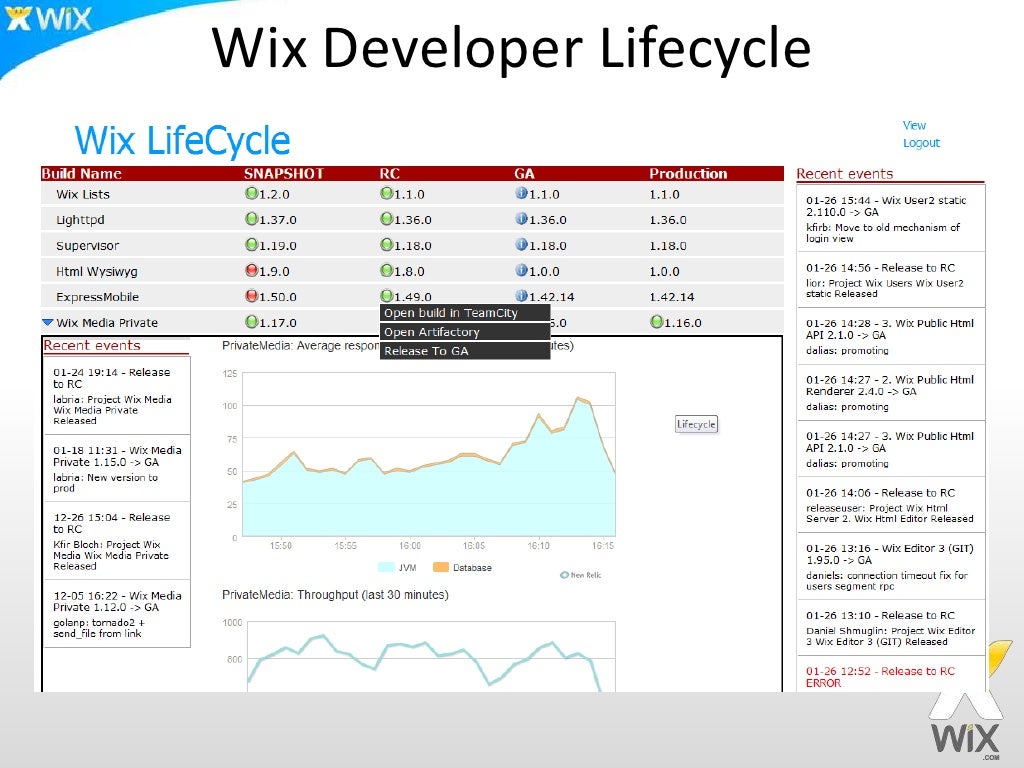The image size is (1024, 768).
Task: Click green status icon for Supervisor SNAPSHOT 1.19.0
Action: [x=251, y=244]
